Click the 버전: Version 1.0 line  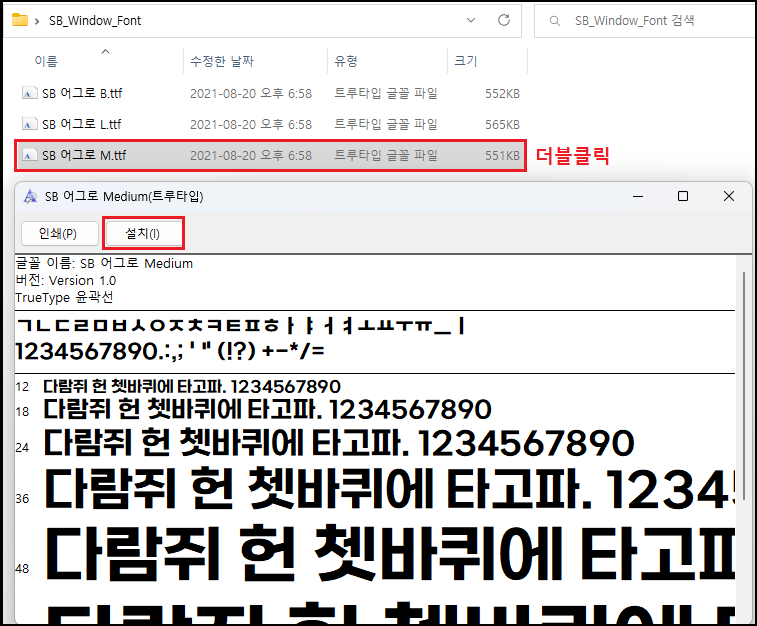pyautogui.click(x=66, y=280)
